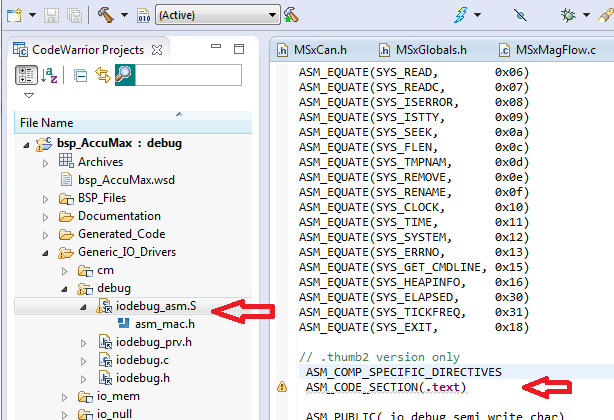Click the magnifier search icon
The width and height of the screenshot is (614, 420).
tap(125, 75)
